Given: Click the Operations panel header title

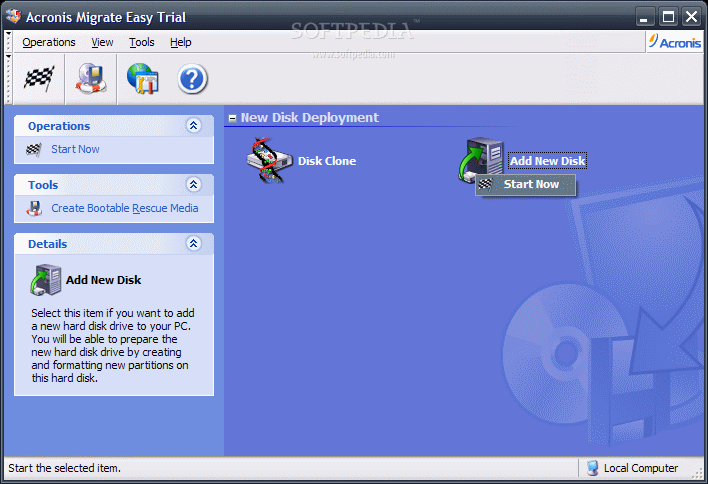Looking at the screenshot, I should point(59,126).
